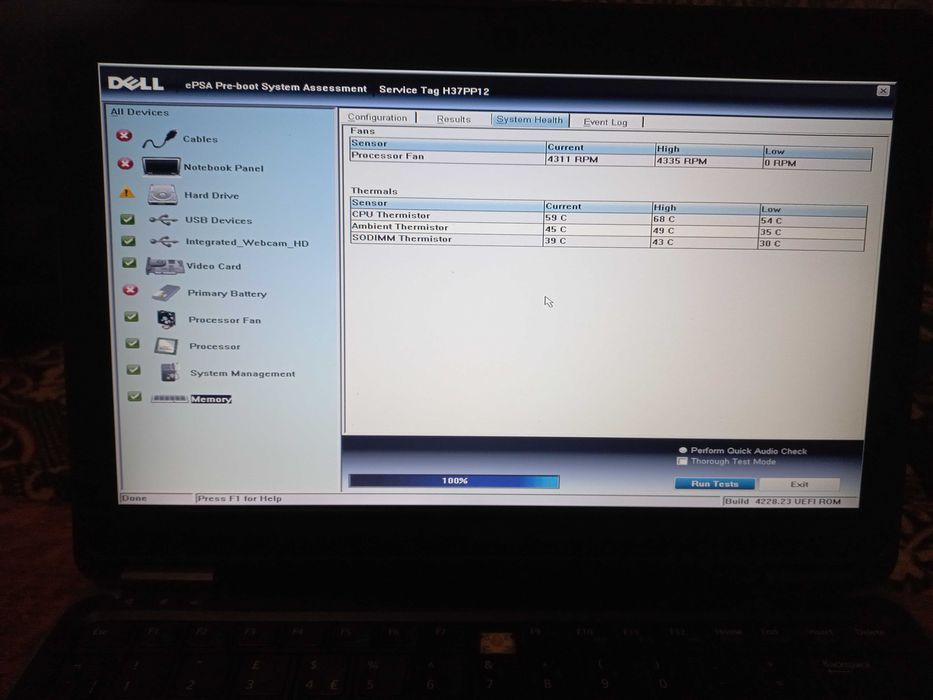This screenshot has height=700, width=933.
Task: Click yellow warning status beside Hard Drive
Action: (127, 192)
